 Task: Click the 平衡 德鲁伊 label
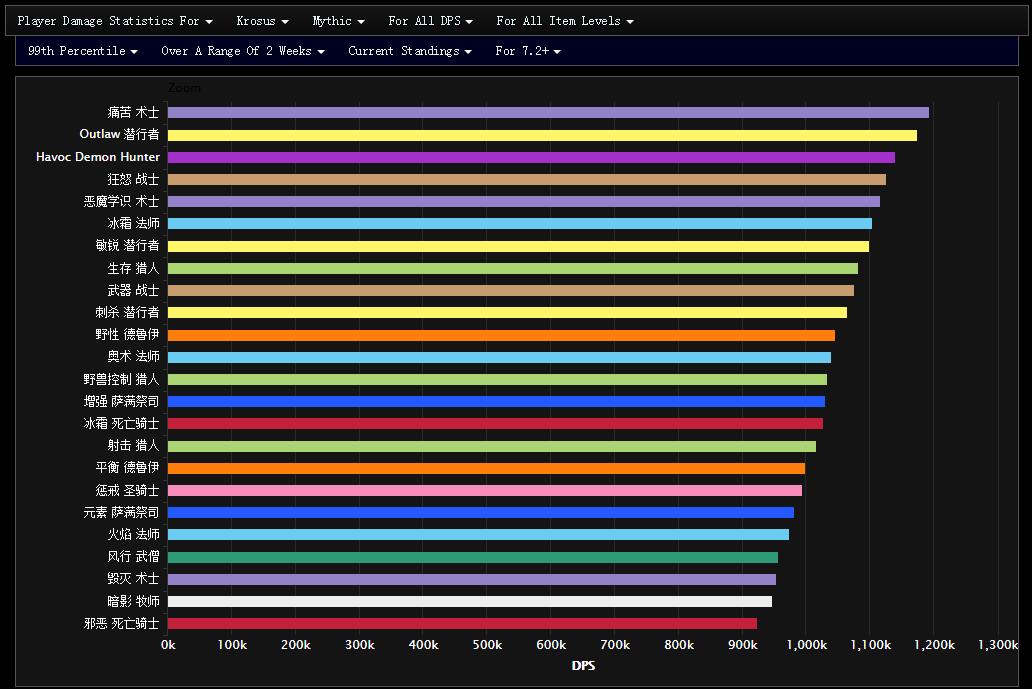(127, 468)
